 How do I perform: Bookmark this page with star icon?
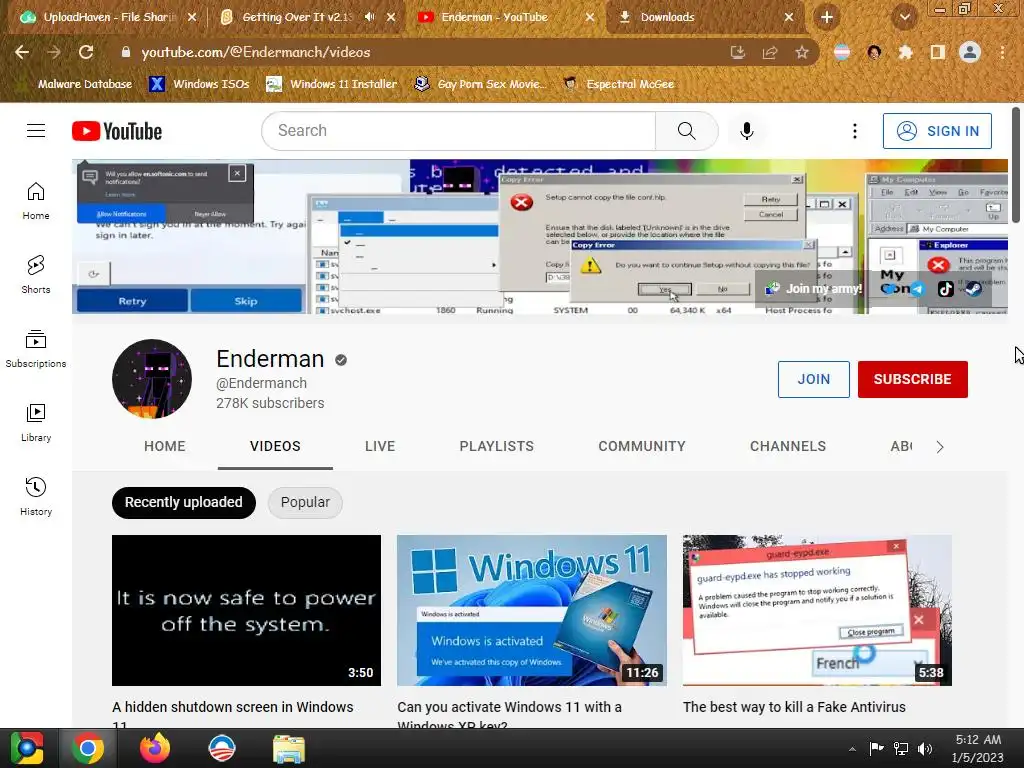[801, 52]
